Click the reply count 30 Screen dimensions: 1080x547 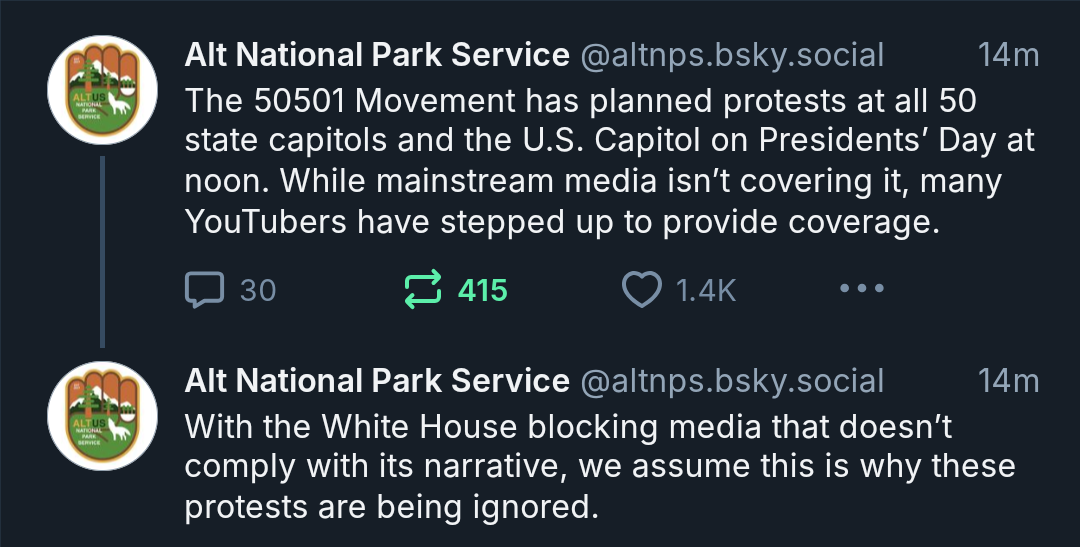click(x=258, y=290)
